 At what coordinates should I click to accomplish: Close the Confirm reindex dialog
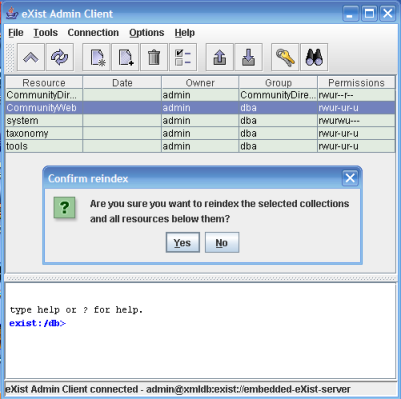click(350, 178)
